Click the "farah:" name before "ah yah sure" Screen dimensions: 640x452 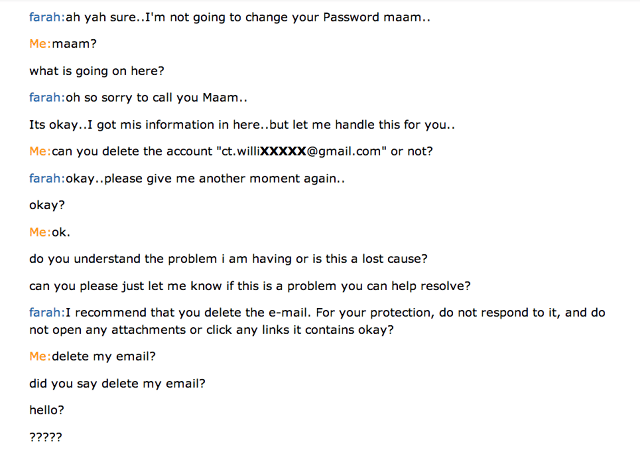(47, 18)
